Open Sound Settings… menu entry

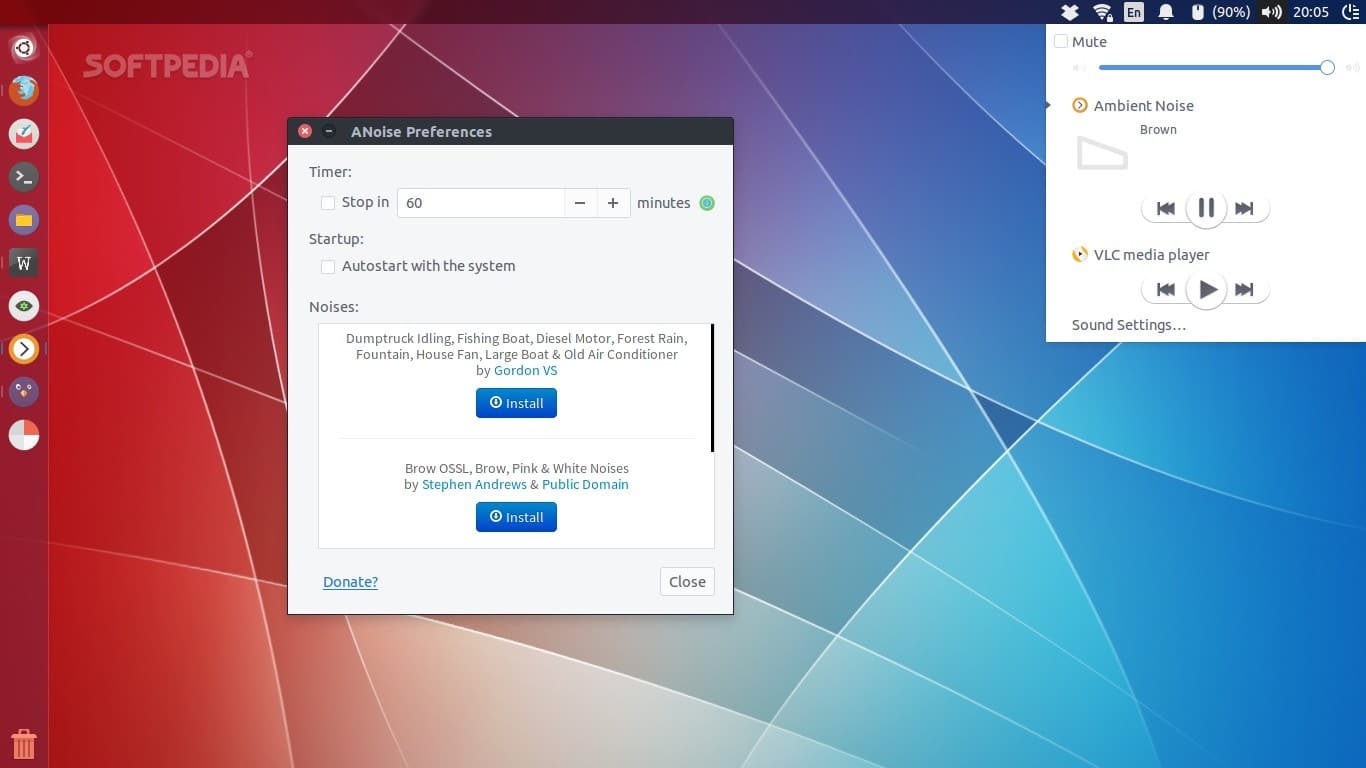(x=1129, y=325)
